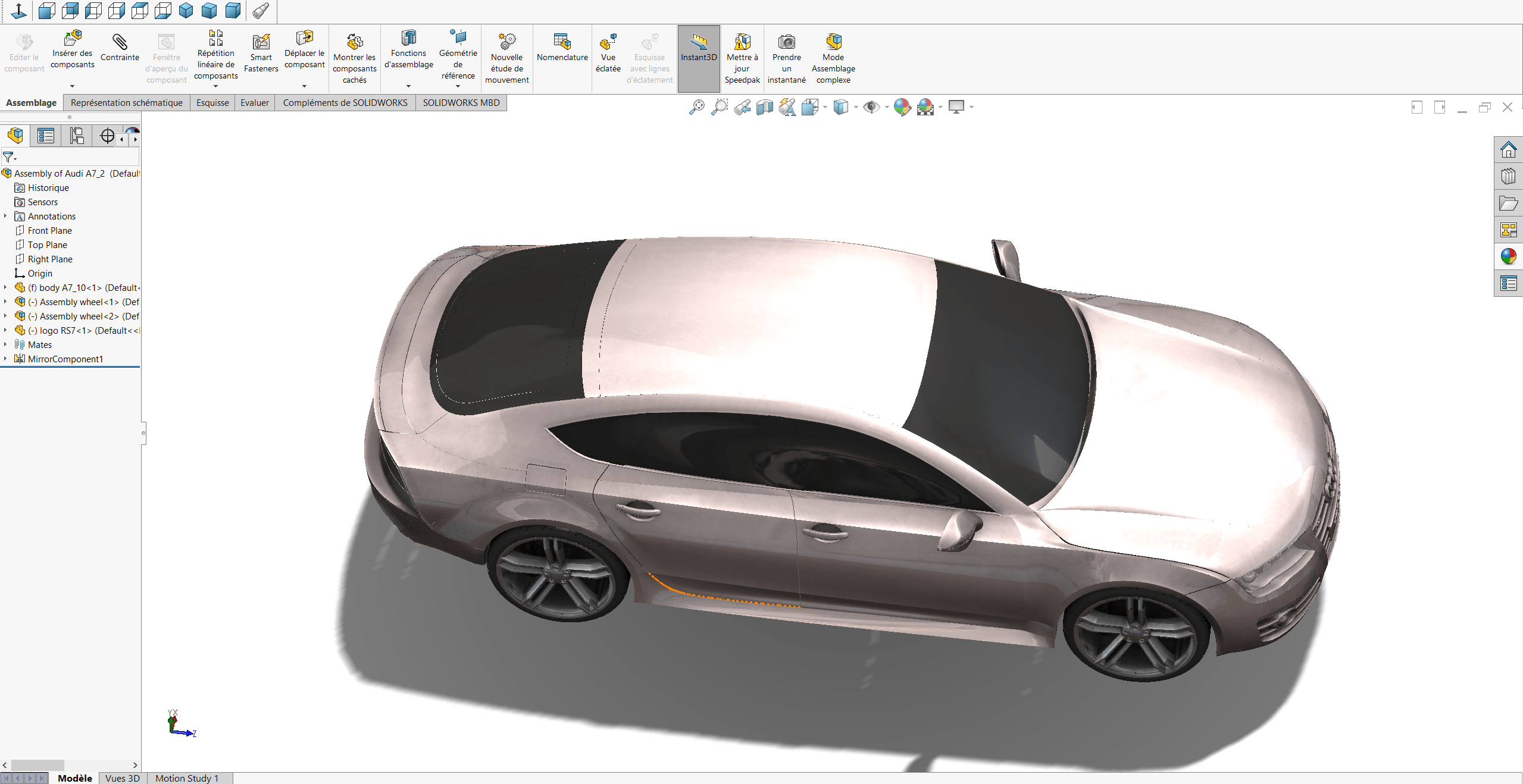Screen dimensions: 1523x784
Task: Open Déplacer le composant dropdown arrow
Action: click(304, 86)
